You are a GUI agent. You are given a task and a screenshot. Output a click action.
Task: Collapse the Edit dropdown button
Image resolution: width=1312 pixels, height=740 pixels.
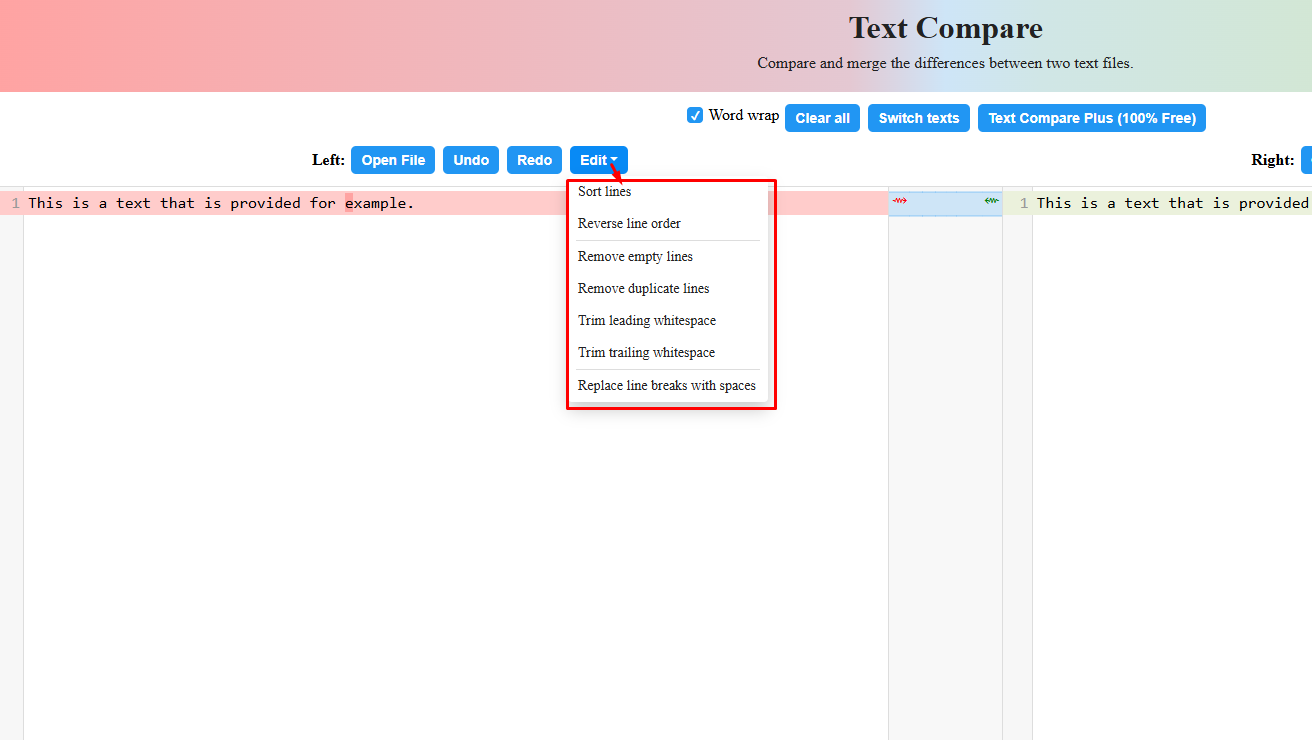[x=599, y=160]
